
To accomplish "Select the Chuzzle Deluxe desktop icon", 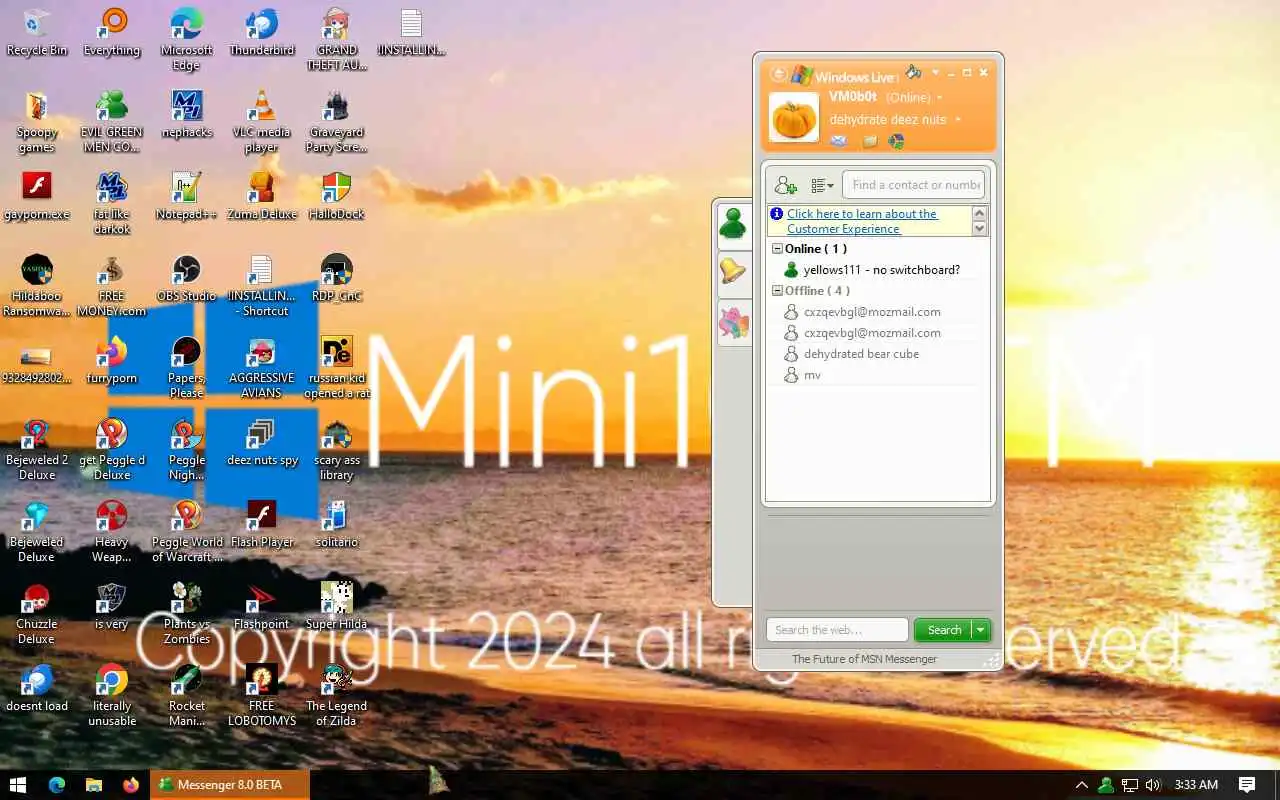I will click(37, 613).
